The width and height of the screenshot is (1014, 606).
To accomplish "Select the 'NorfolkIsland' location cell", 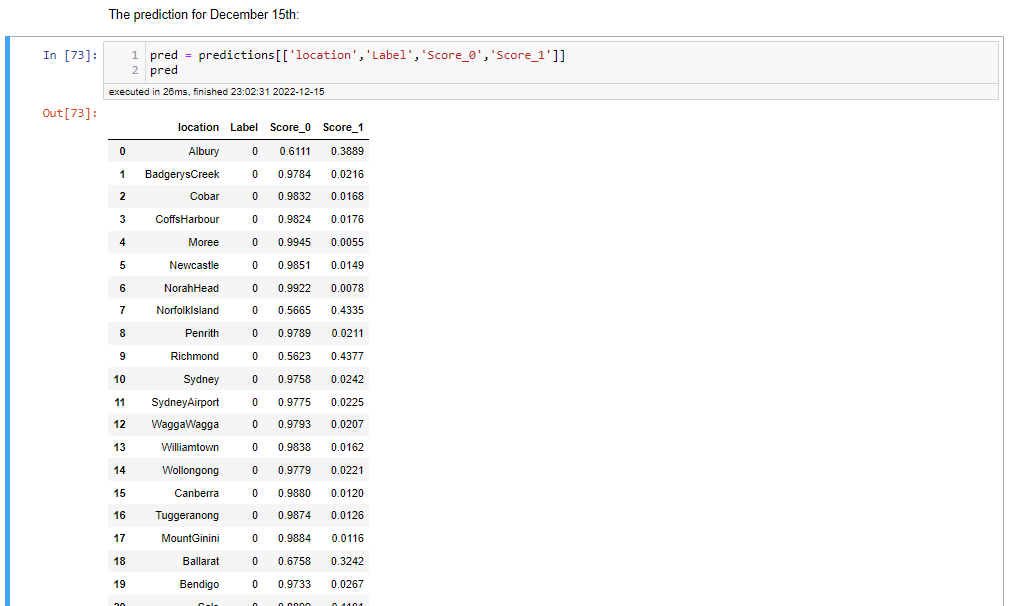I will coord(188,310).
